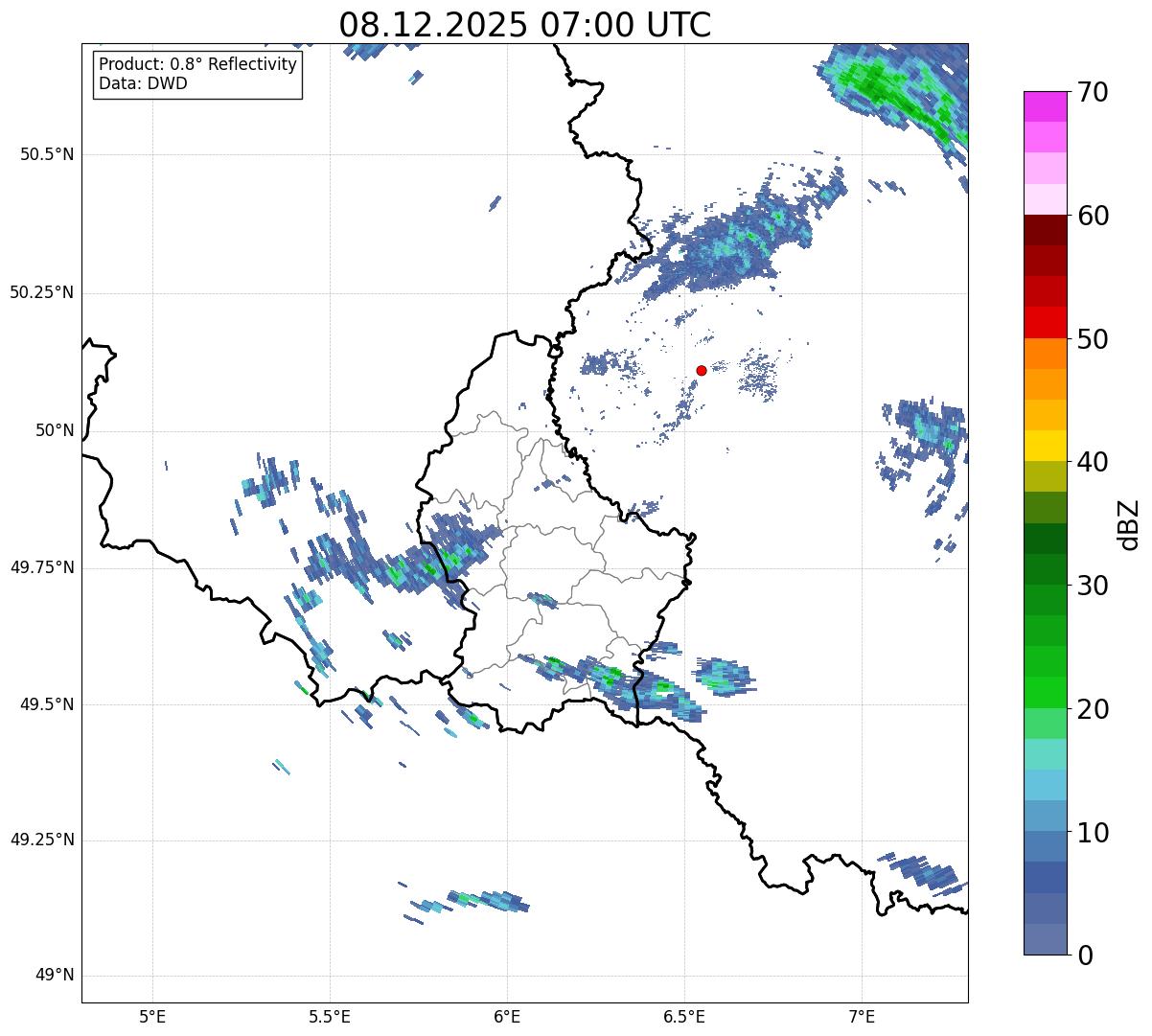The height and width of the screenshot is (1036, 1152).
Task: Click the 'Data: DWD' text
Action: [x=143, y=83]
